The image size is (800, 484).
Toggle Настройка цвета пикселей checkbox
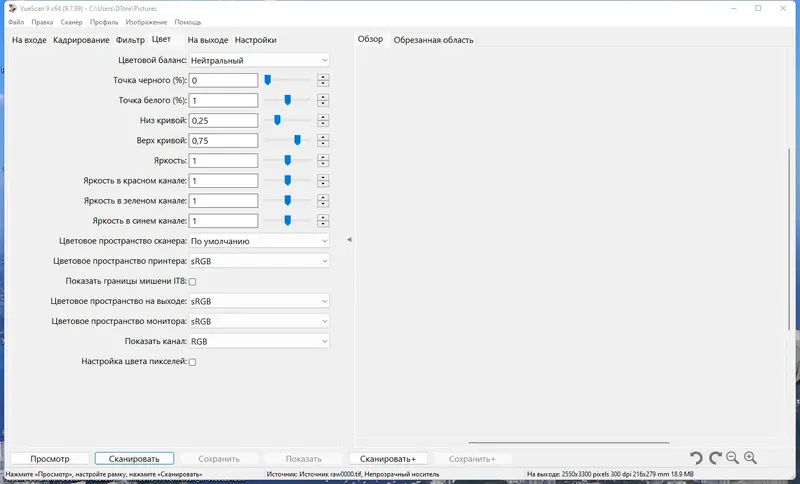click(192, 362)
